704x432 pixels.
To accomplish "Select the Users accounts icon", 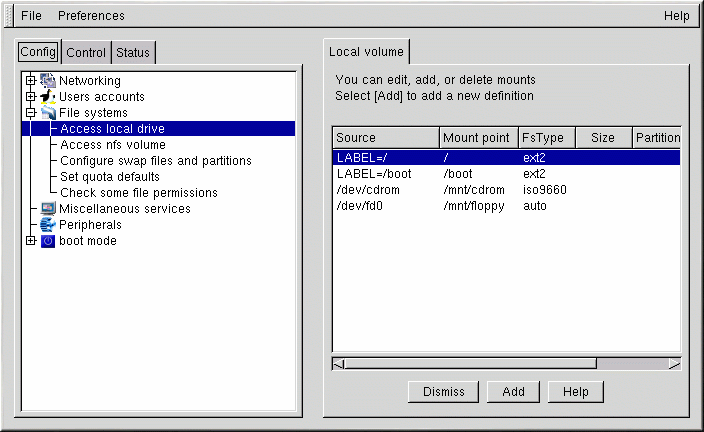I will click(48, 97).
